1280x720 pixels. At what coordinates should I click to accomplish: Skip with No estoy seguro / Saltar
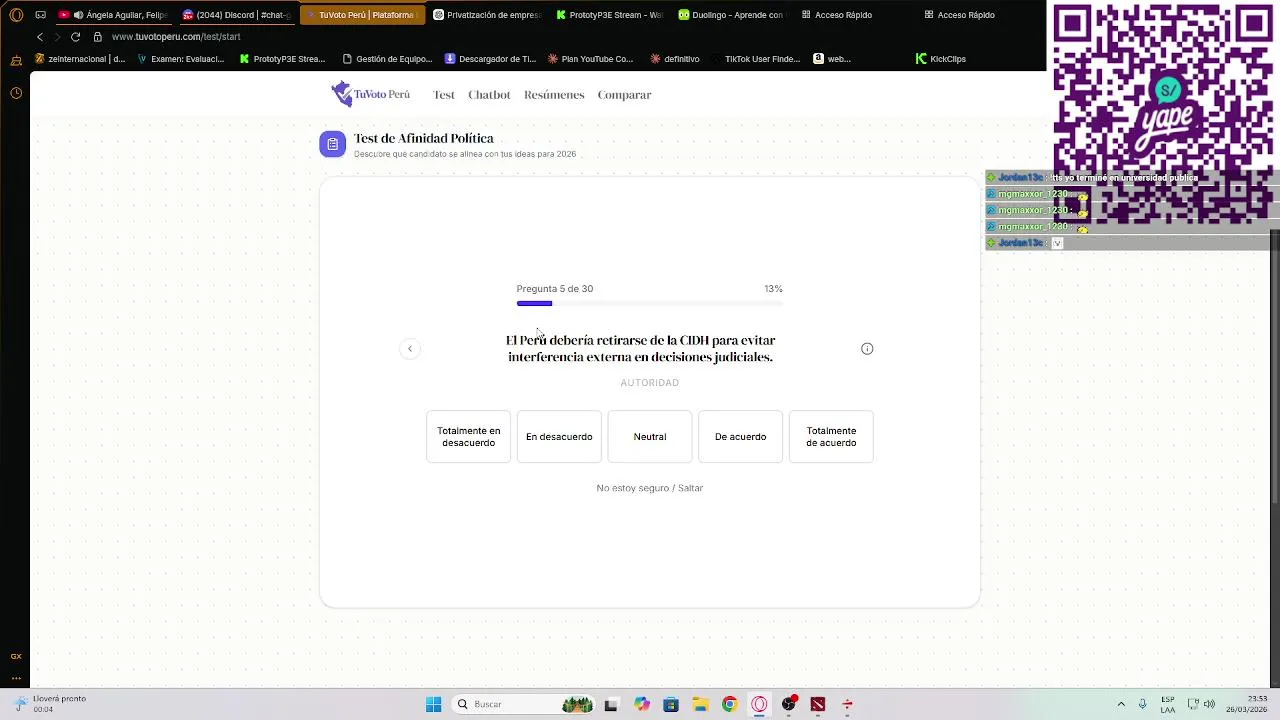pyautogui.click(x=650, y=488)
